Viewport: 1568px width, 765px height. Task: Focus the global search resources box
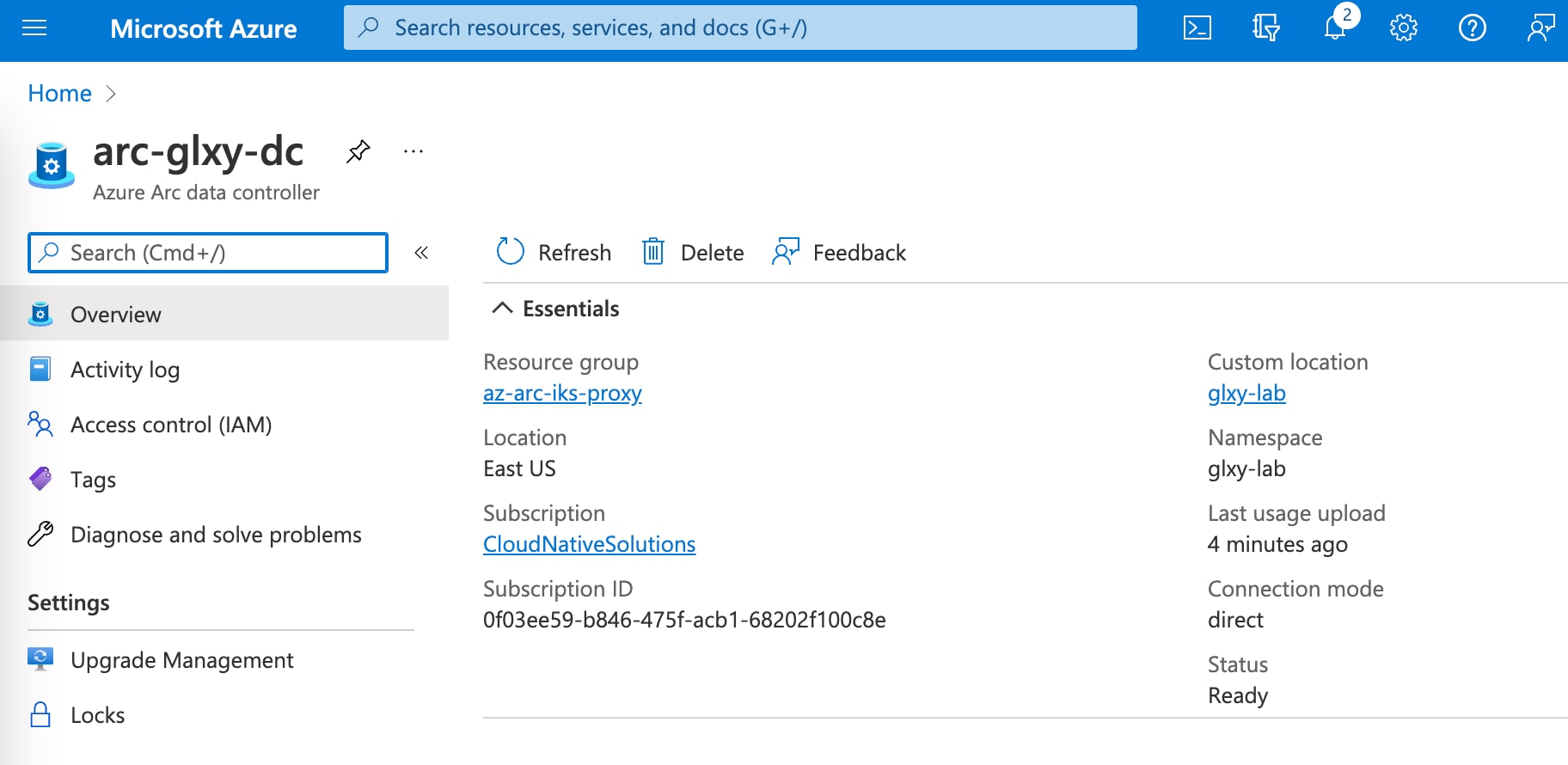coord(740,28)
